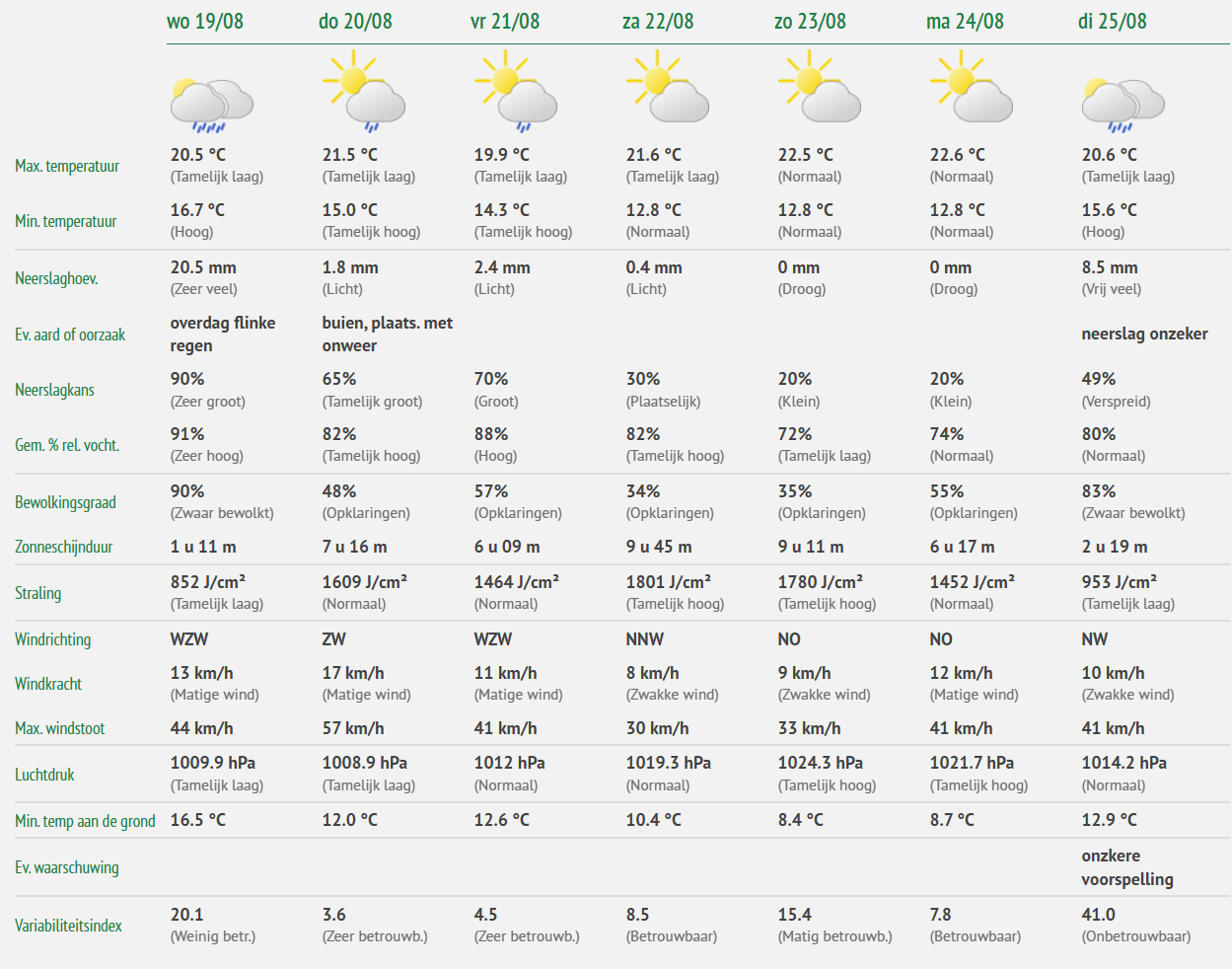Viewport: 1232px width, 969px height.
Task: Select the zo 23/08 column header
Action: [x=810, y=22]
